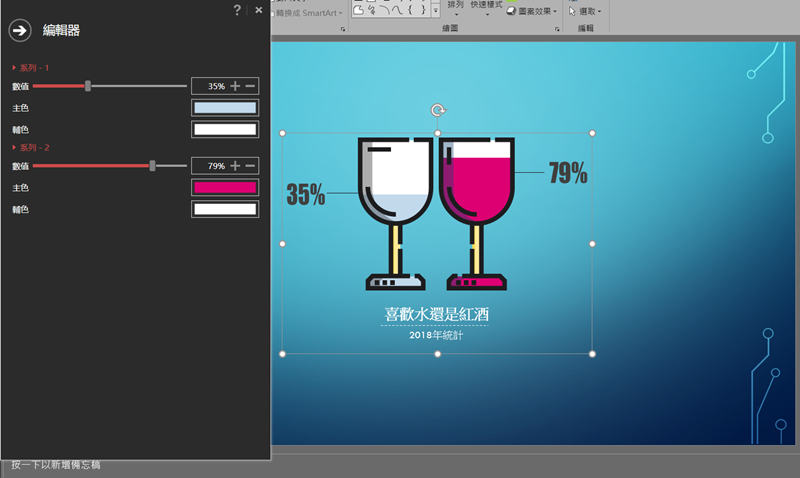Click the right-middle selection handle of chart
Image resolution: width=800 pixels, height=478 pixels.
coord(592,243)
